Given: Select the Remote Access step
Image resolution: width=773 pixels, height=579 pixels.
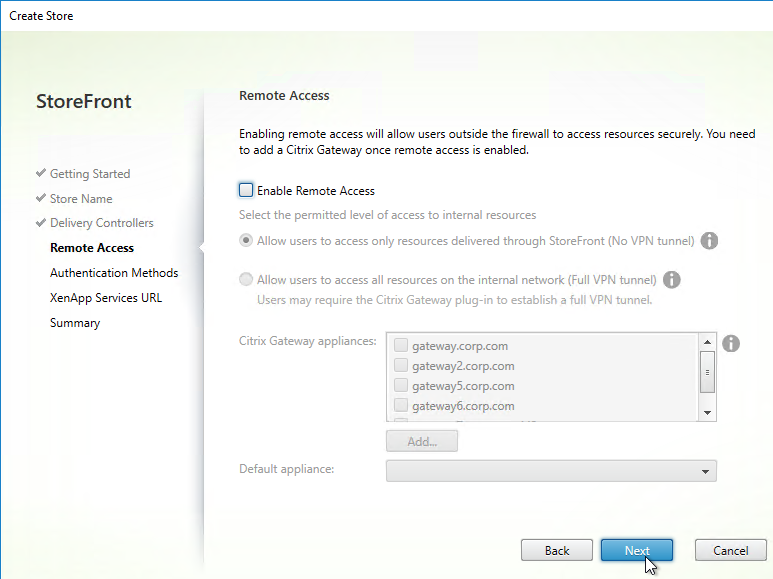Looking at the screenshot, I should 92,248.
